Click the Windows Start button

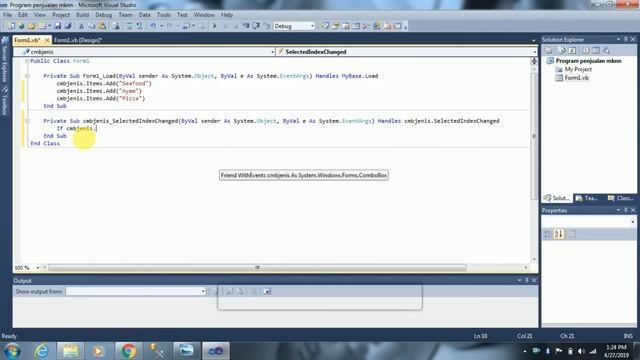pos(12,351)
